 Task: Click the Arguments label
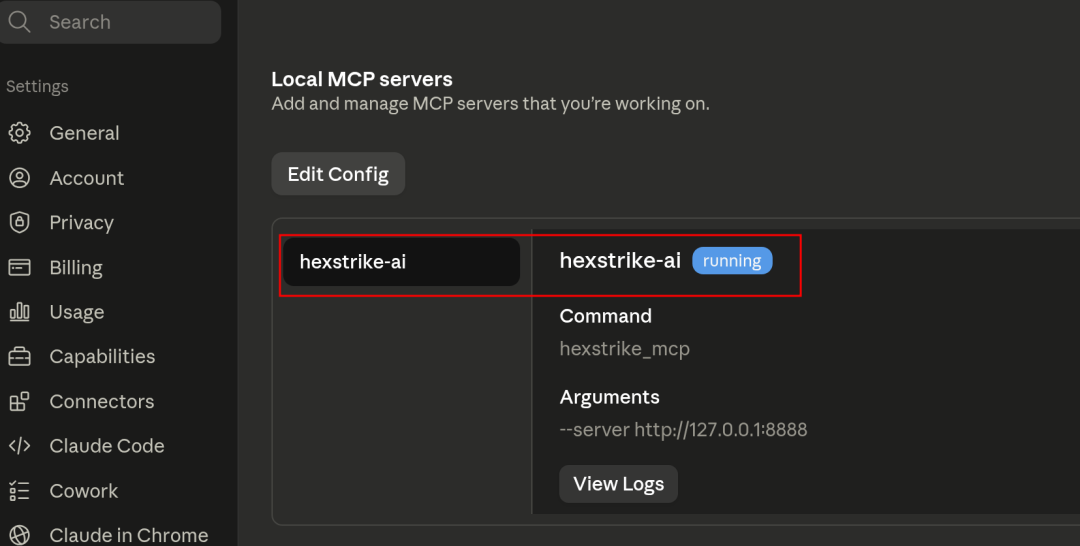coord(610,397)
